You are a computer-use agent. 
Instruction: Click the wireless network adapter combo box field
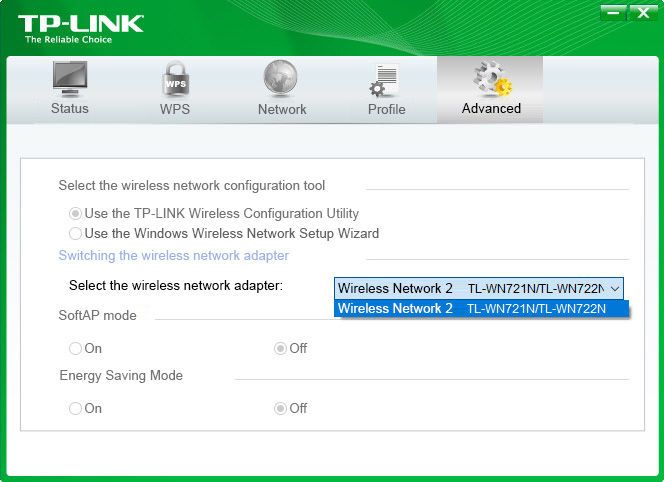(x=470, y=288)
